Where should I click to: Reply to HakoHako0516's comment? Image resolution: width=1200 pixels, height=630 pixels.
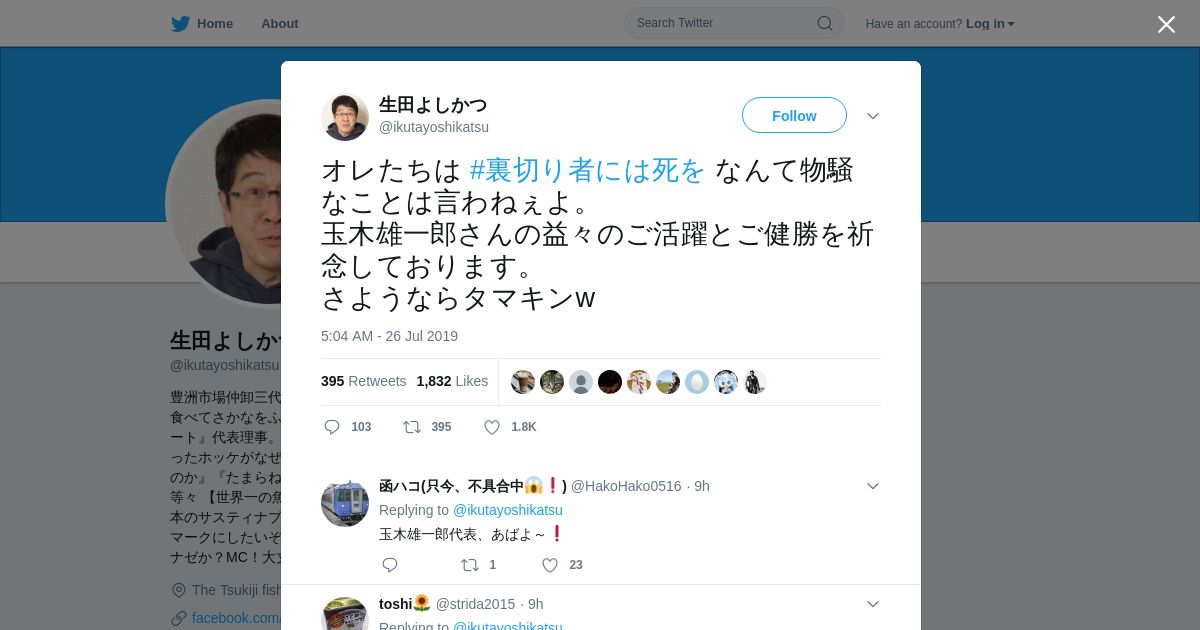click(x=390, y=565)
